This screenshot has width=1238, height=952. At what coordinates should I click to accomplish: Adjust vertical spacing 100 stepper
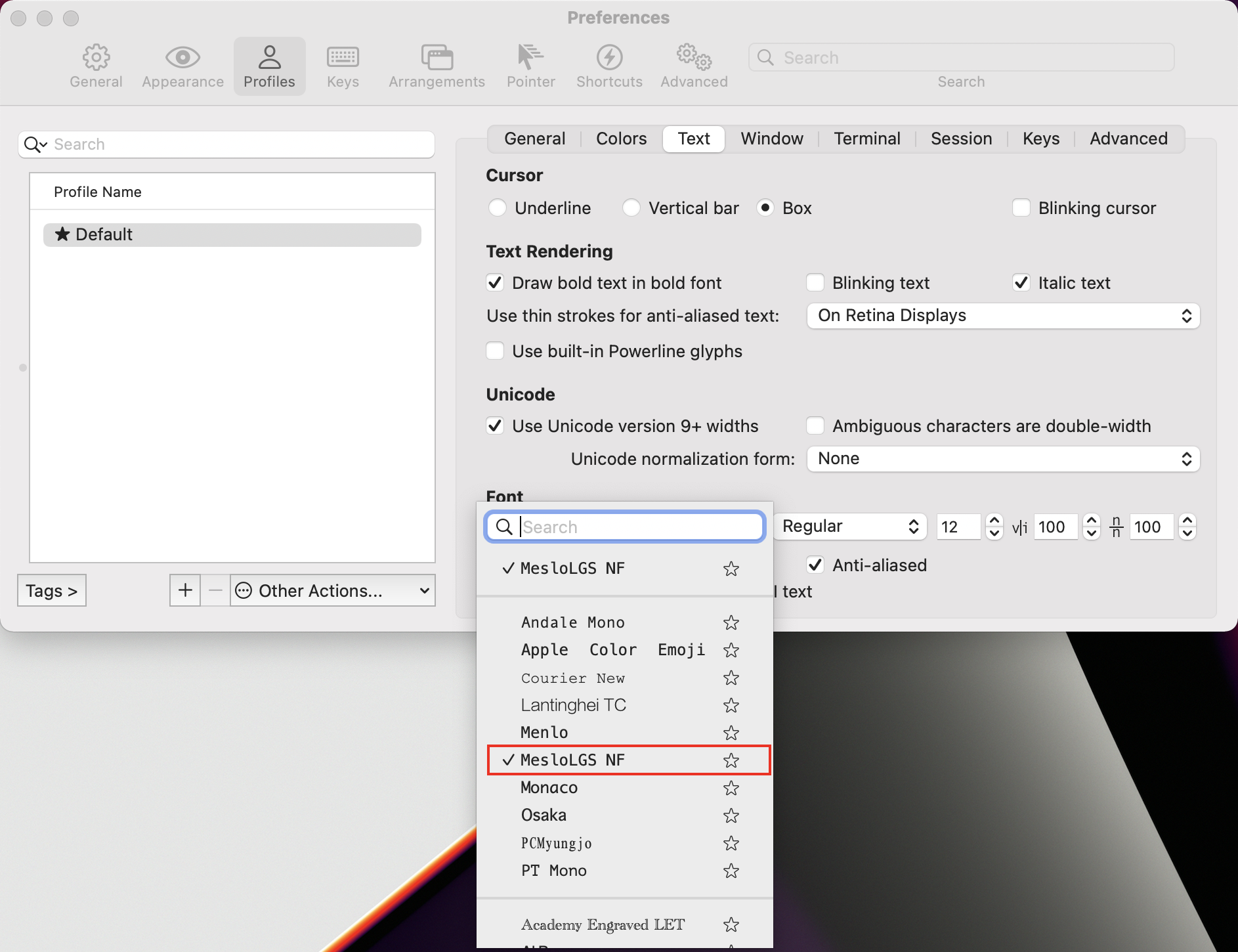click(x=1187, y=527)
